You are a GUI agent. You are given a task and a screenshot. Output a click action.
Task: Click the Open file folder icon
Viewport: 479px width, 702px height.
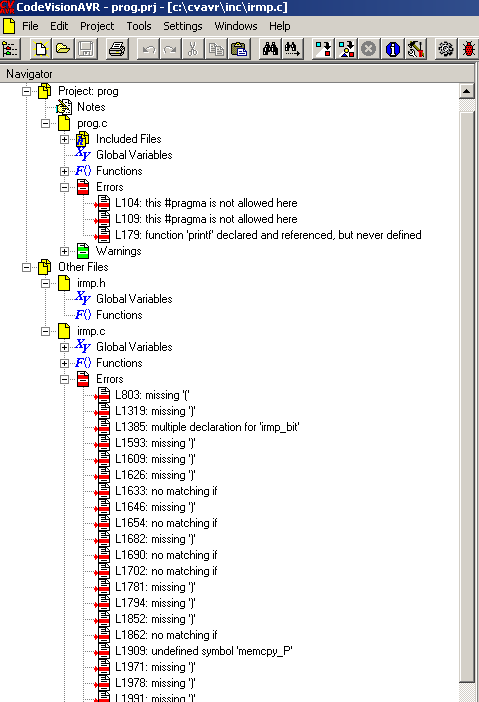[63, 49]
